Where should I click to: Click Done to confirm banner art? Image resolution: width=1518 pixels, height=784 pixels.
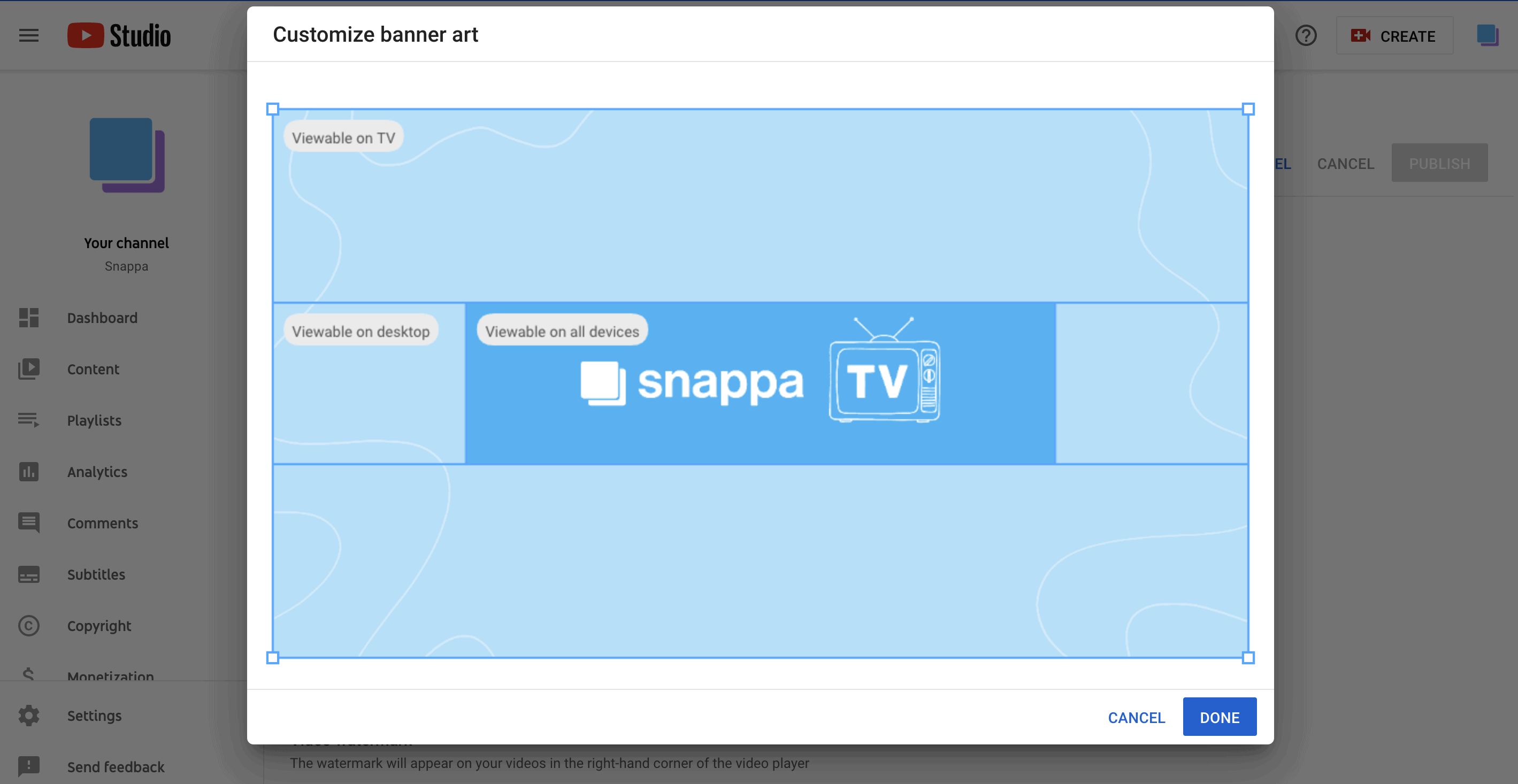click(1220, 717)
